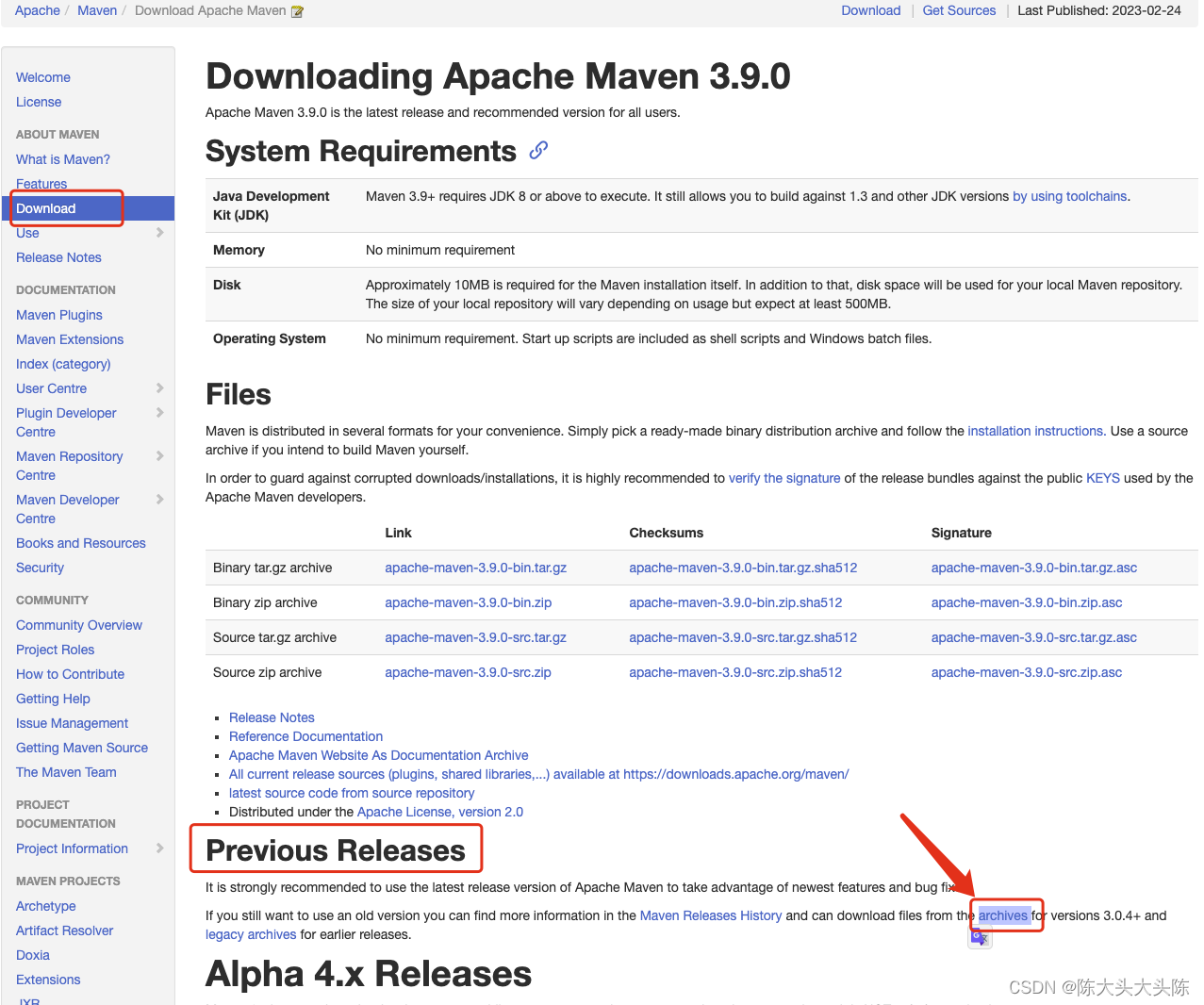The width and height of the screenshot is (1204, 1005).
Task: Download apache-maven-3.9.0-bin.tar.gz
Action: click(x=476, y=568)
